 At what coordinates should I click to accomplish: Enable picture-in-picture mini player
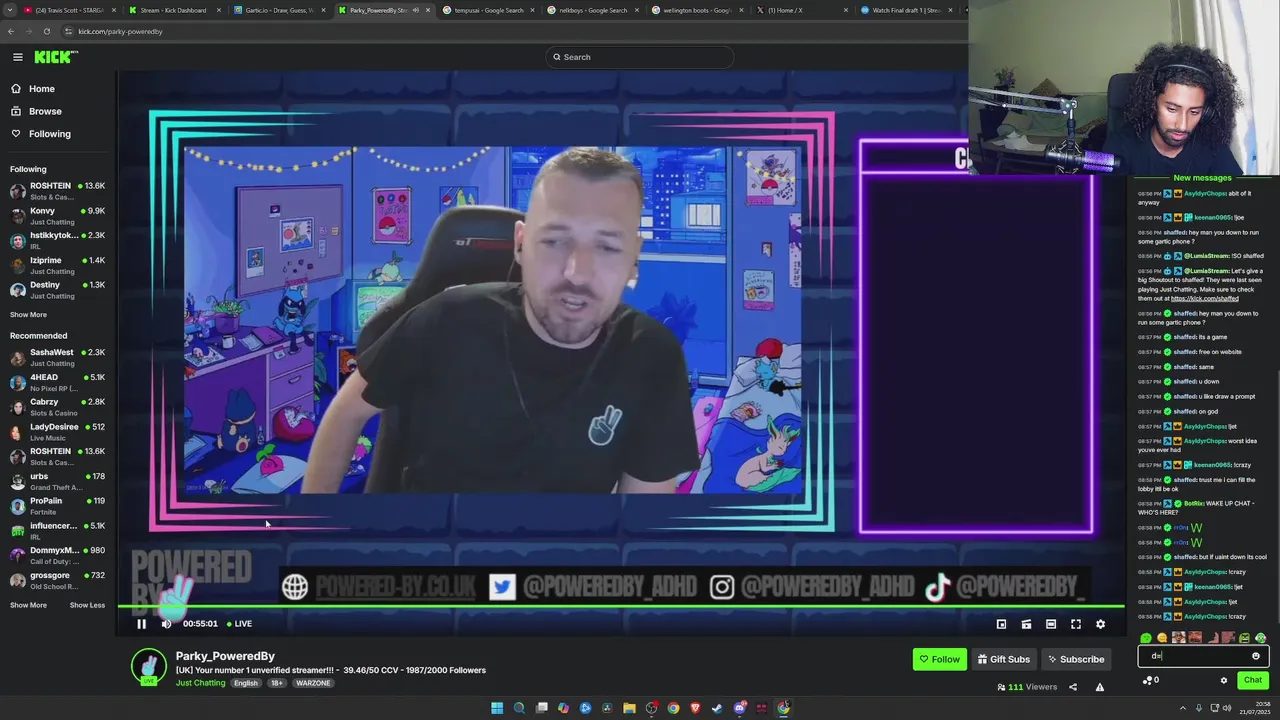pos(1001,624)
